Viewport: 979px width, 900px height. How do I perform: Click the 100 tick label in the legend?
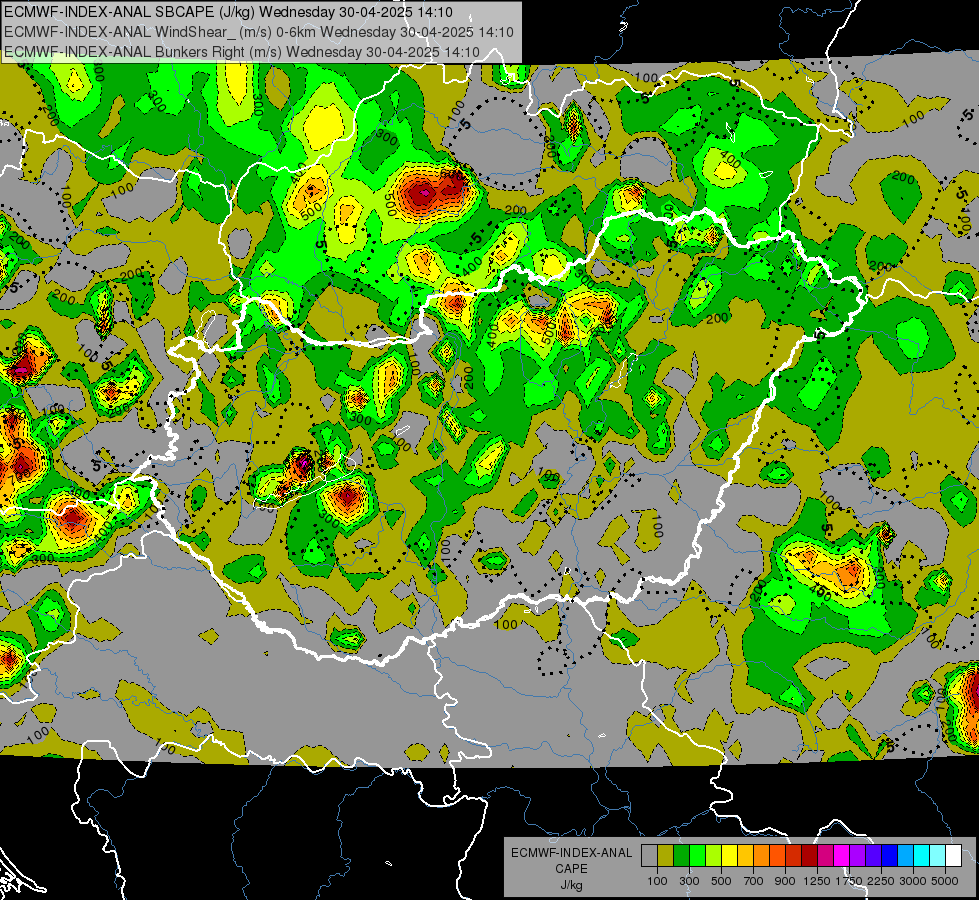[657, 881]
